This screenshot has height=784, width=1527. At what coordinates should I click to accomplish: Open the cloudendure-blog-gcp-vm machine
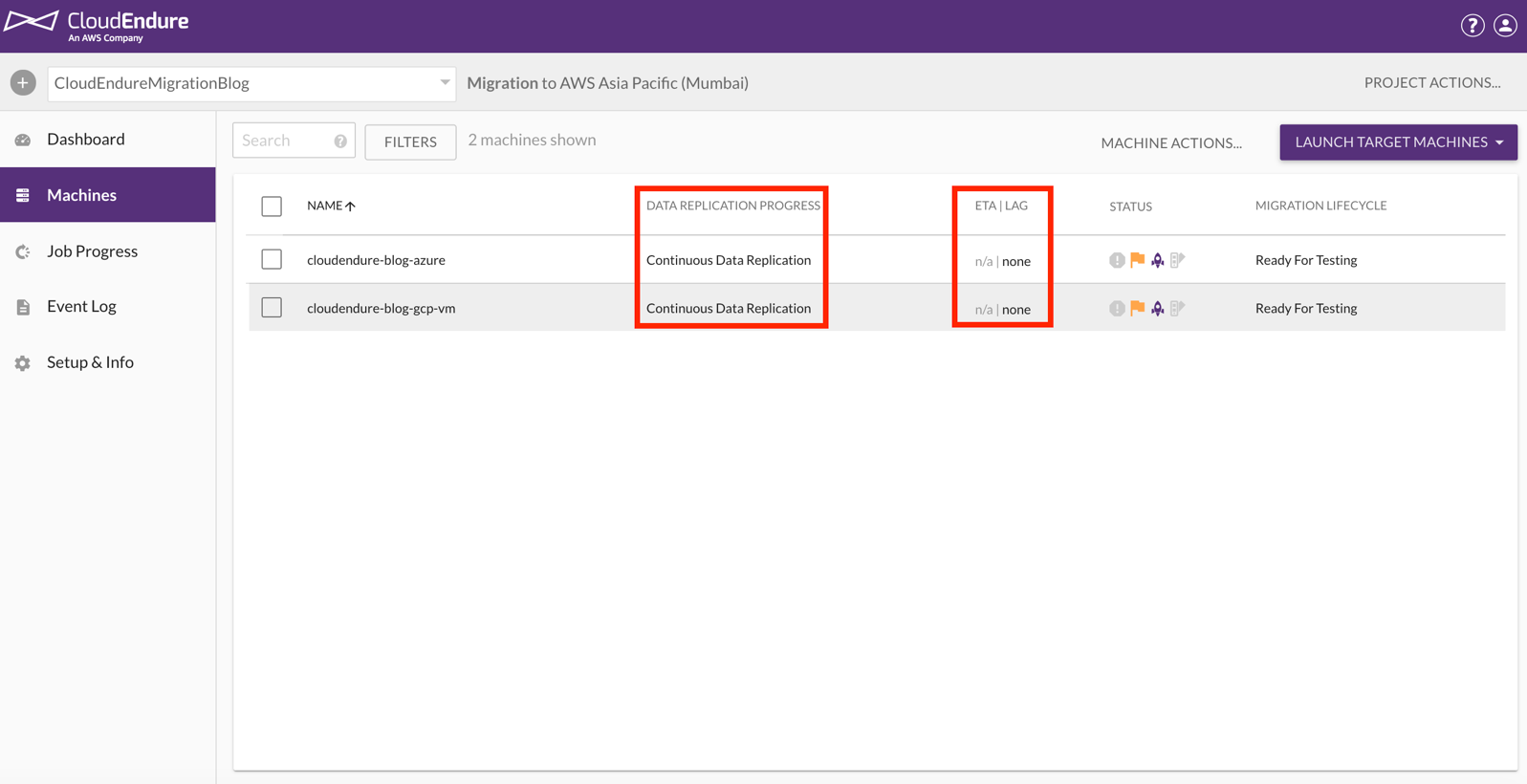click(381, 308)
